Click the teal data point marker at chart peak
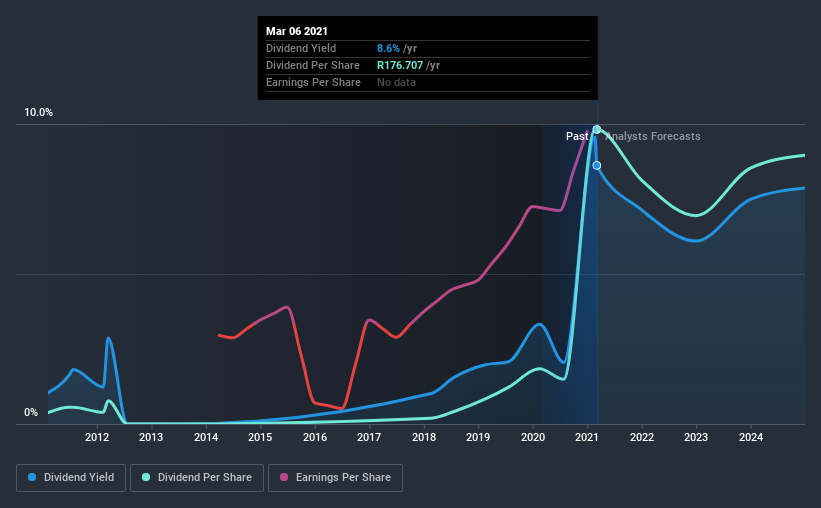821x508 pixels. coord(596,129)
